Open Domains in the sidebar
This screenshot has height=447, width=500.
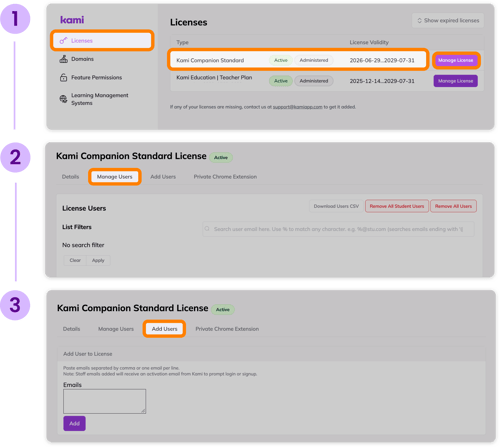tap(82, 59)
